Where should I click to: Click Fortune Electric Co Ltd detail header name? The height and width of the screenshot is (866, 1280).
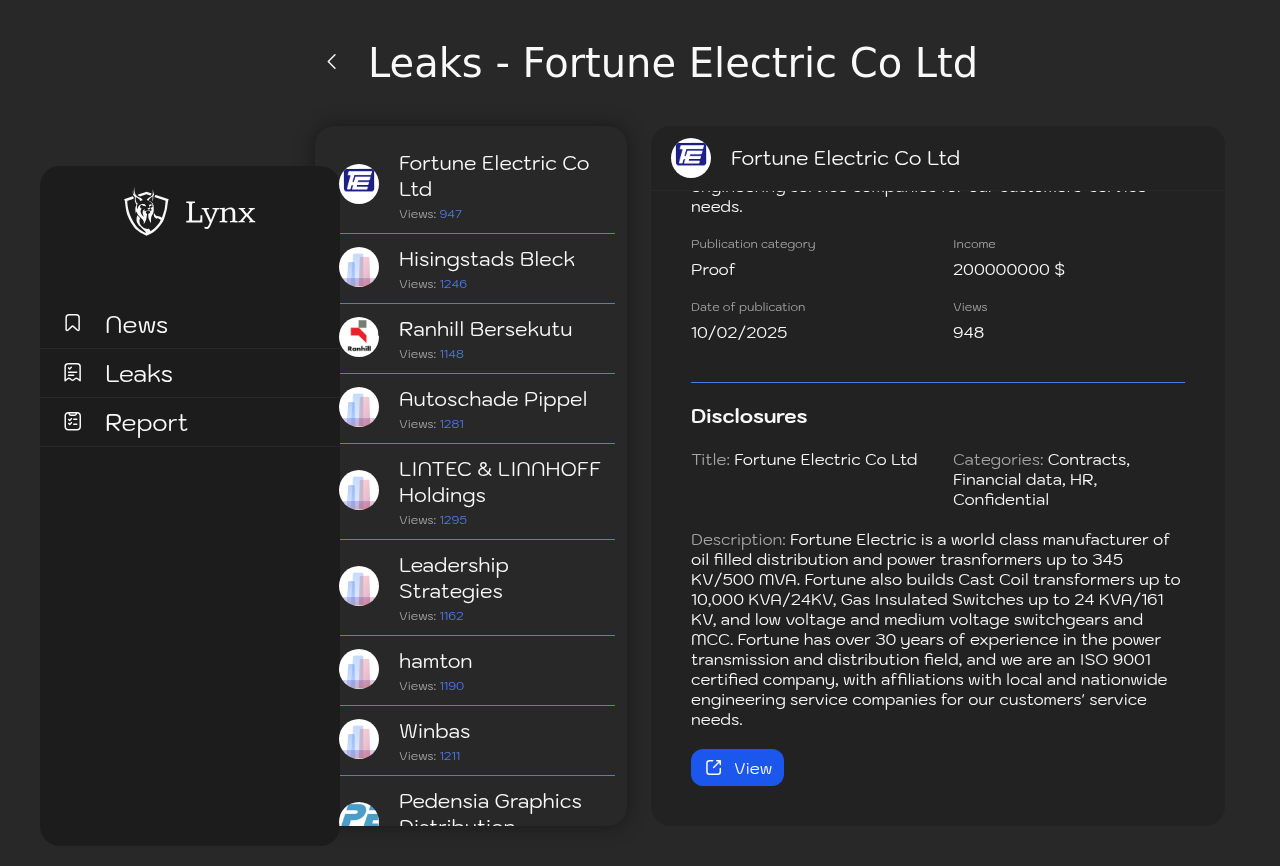click(x=845, y=158)
